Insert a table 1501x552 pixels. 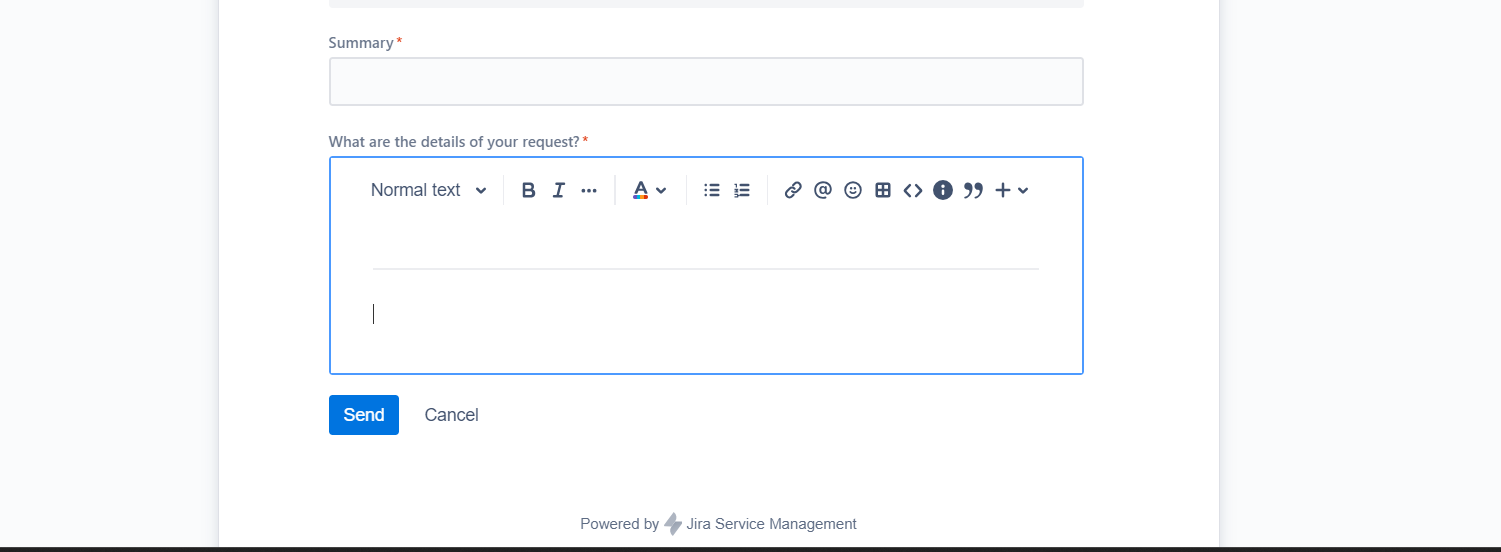pyautogui.click(x=883, y=190)
